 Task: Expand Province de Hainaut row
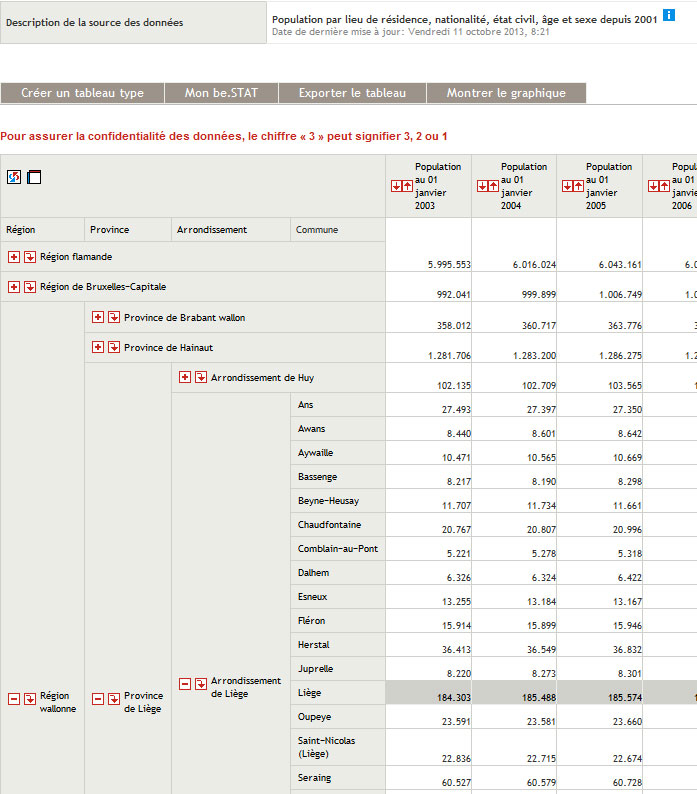(98, 347)
